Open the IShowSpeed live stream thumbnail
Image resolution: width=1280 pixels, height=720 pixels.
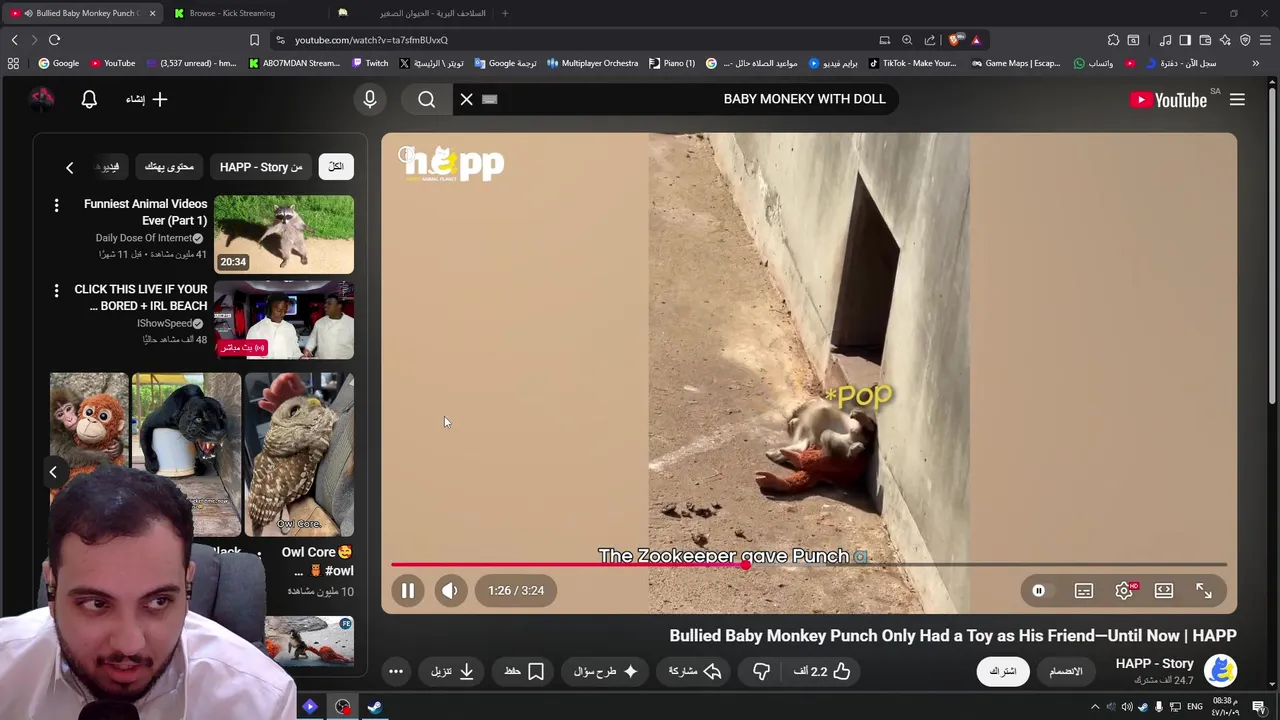[x=284, y=320]
